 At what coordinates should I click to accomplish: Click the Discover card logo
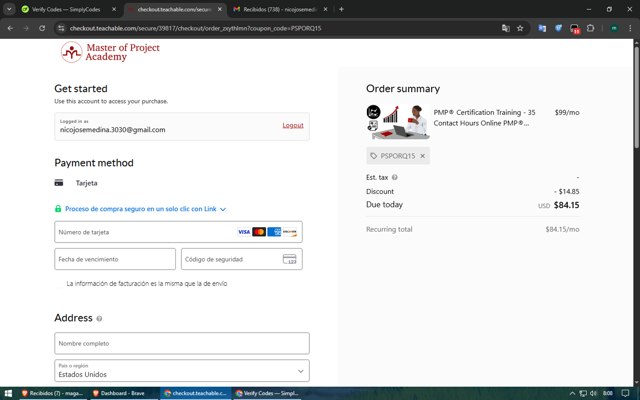[290, 232]
